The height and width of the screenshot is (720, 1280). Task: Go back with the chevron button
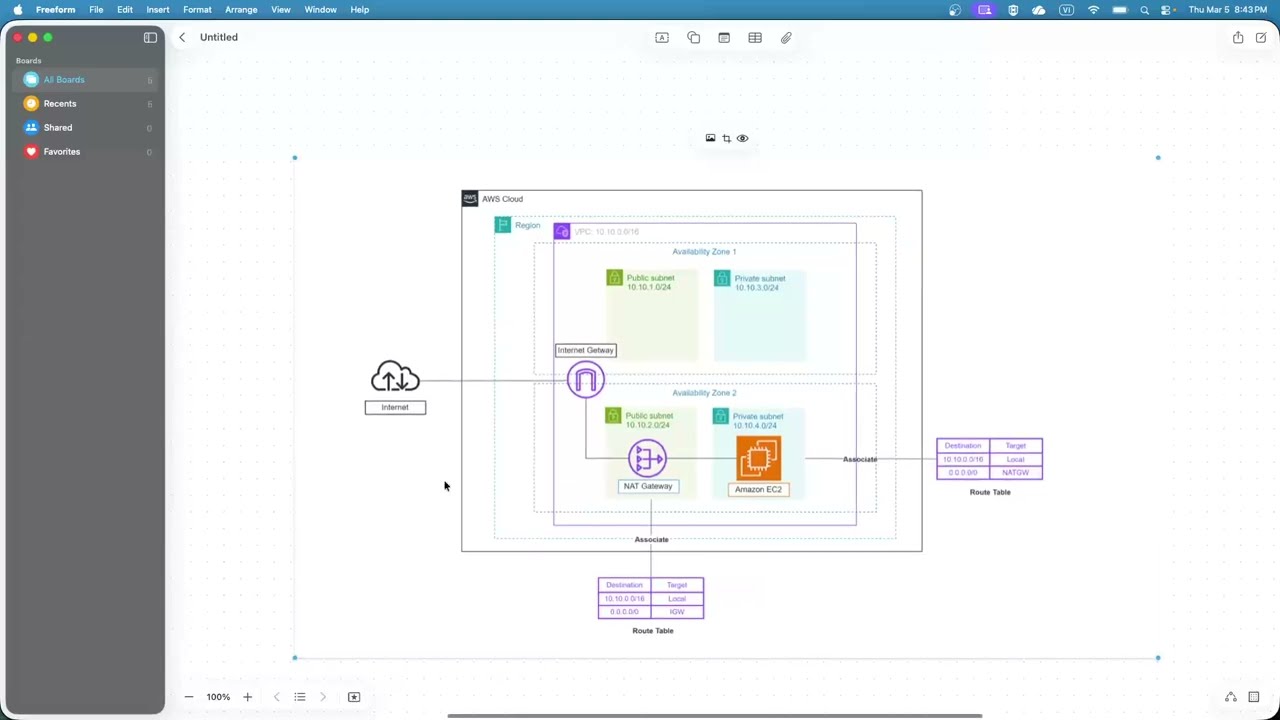[182, 37]
